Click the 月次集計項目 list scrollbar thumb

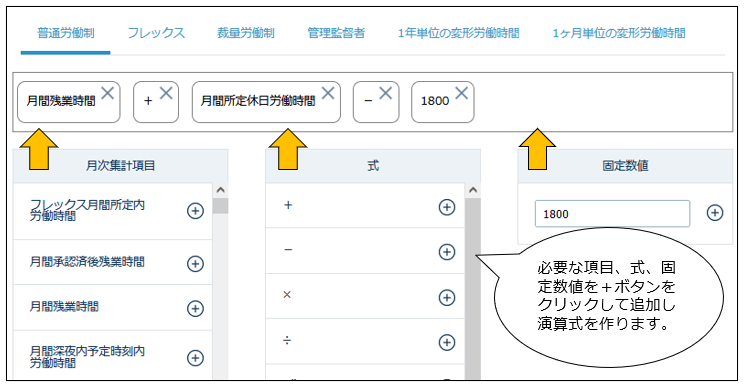[220, 206]
